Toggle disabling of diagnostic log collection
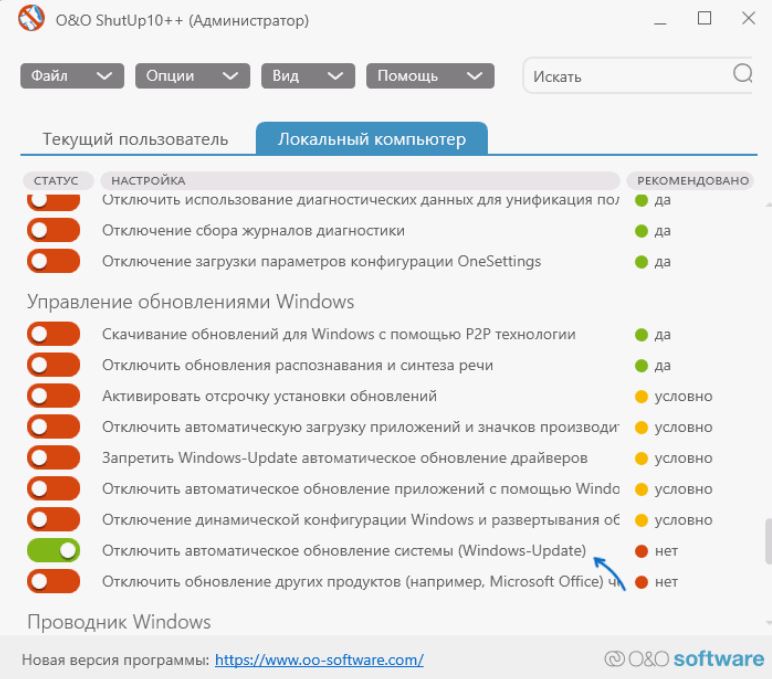Viewport: 772px width, 679px height. click(53, 231)
